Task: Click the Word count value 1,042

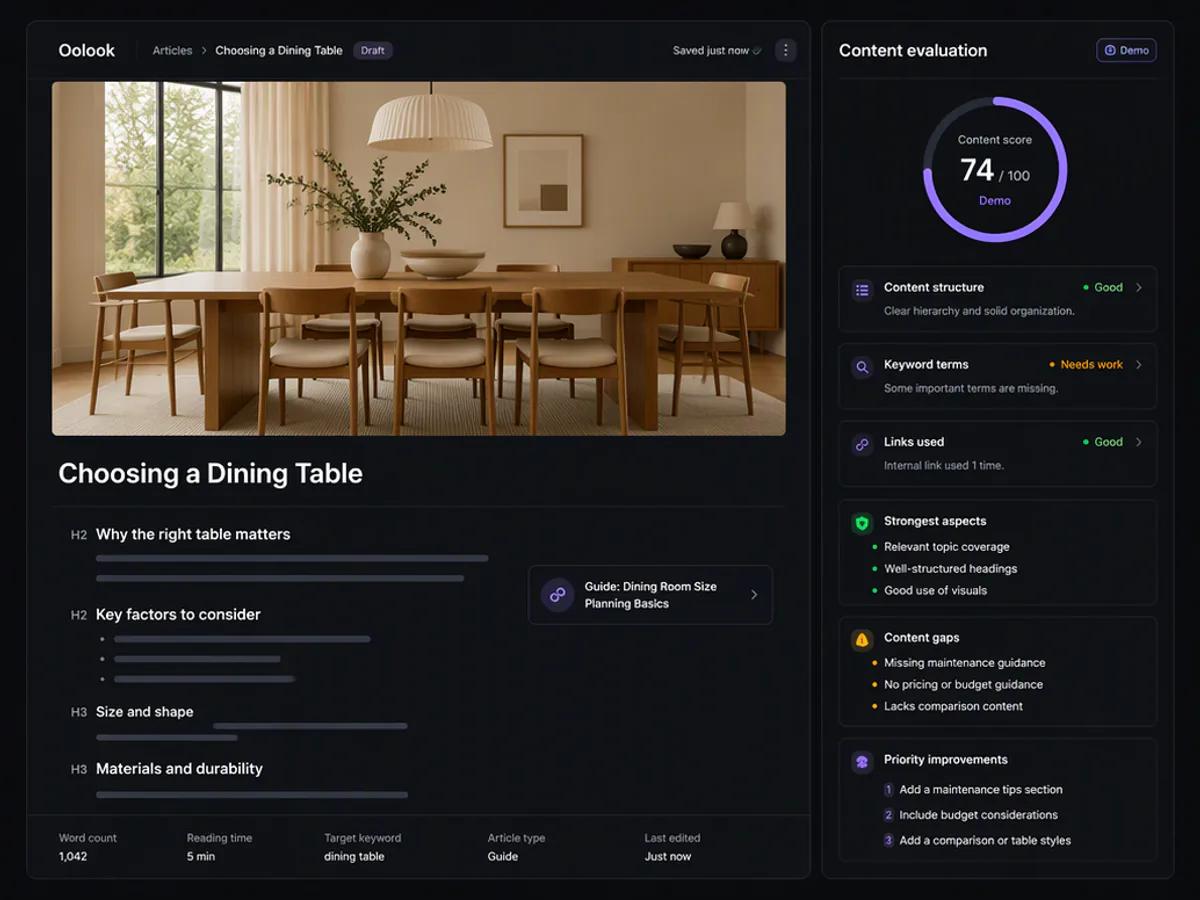Action: click(73, 857)
